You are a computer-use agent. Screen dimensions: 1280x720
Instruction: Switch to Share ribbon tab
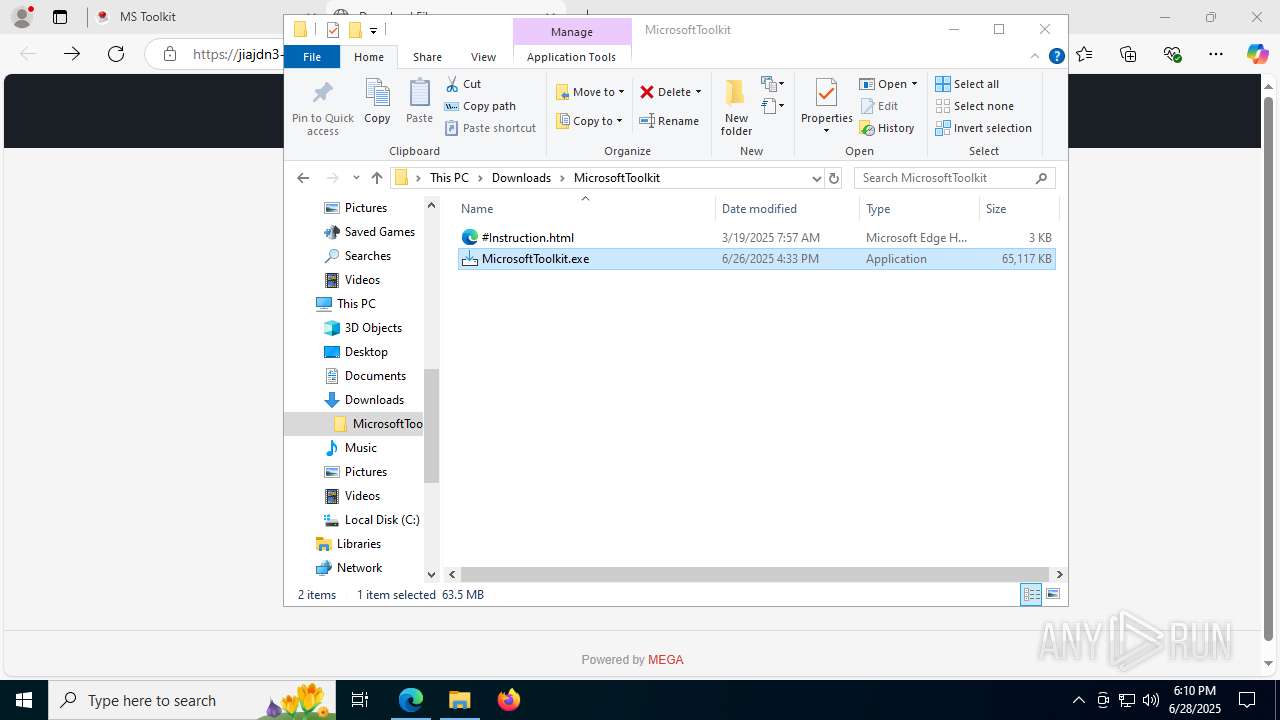point(427,57)
